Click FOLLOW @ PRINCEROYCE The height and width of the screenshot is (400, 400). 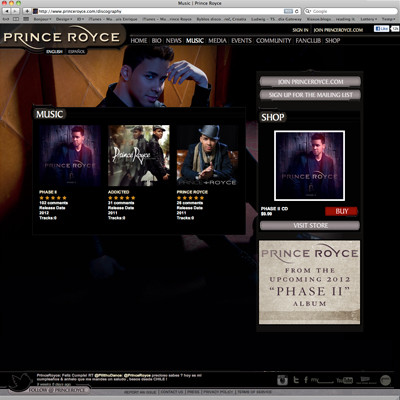tap(57, 390)
